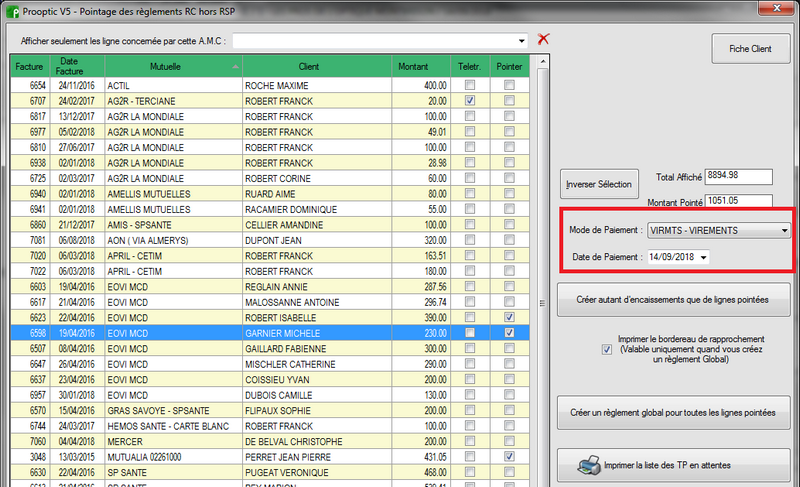Check Pointer for MERCER row
Image resolution: width=800 pixels, height=487 pixels.
tap(509, 441)
